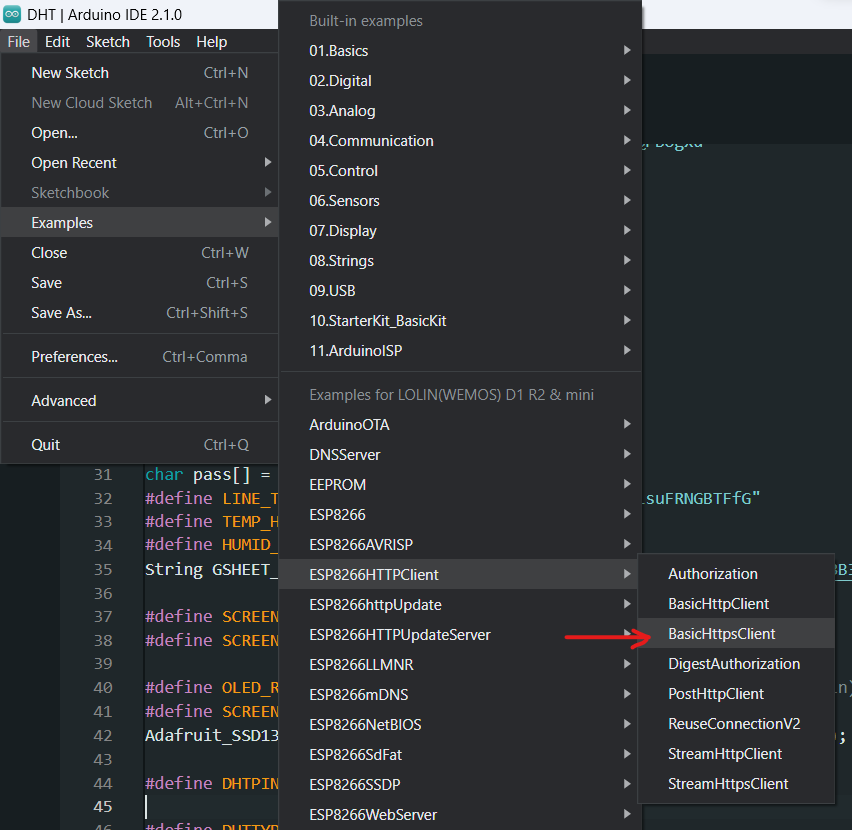852x830 pixels.
Task: Expand ESP8266HTTPClient examples
Action: (x=460, y=575)
